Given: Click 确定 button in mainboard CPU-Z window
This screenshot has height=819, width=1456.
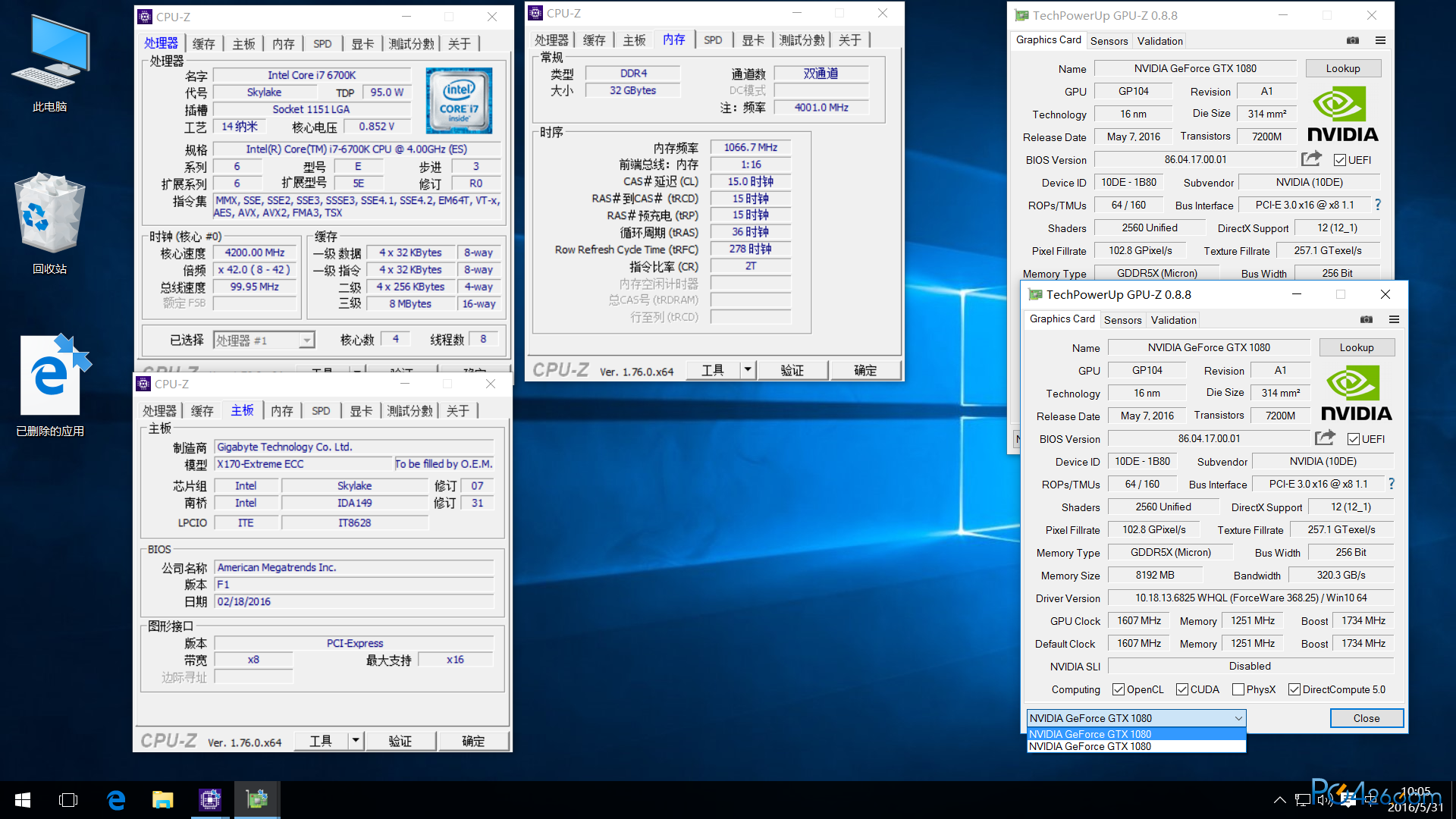Looking at the screenshot, I should tap(473, 741).
